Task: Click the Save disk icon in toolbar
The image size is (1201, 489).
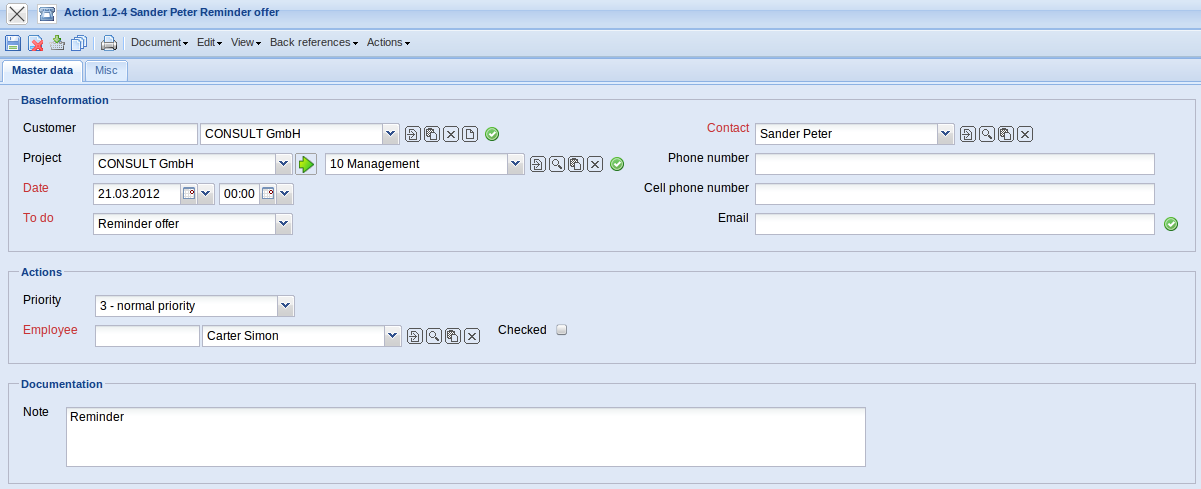Action: tap(13, 43)
